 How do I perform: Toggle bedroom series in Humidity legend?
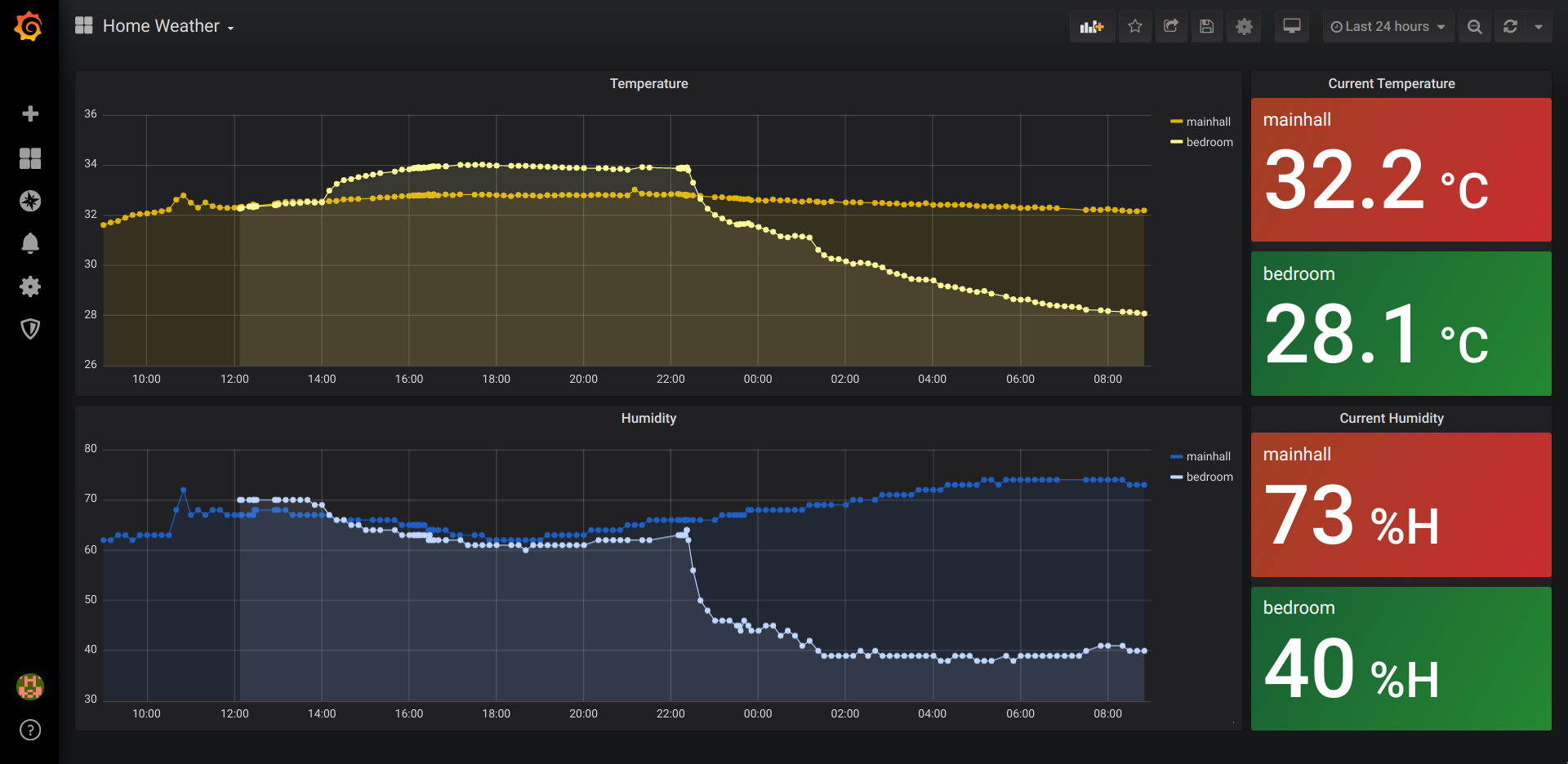(x=1209, y=477)
